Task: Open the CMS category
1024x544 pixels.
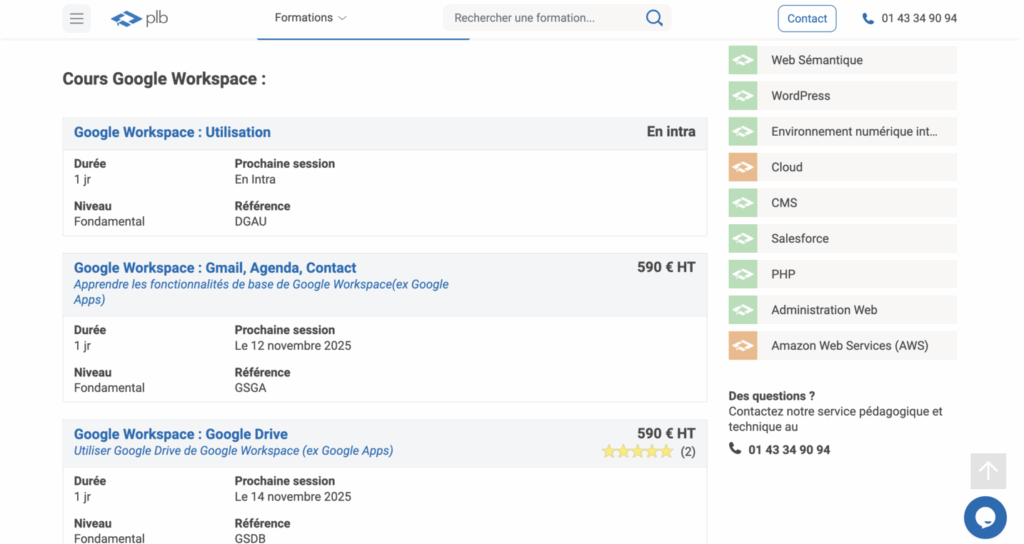Action: (x=842, y=202)
